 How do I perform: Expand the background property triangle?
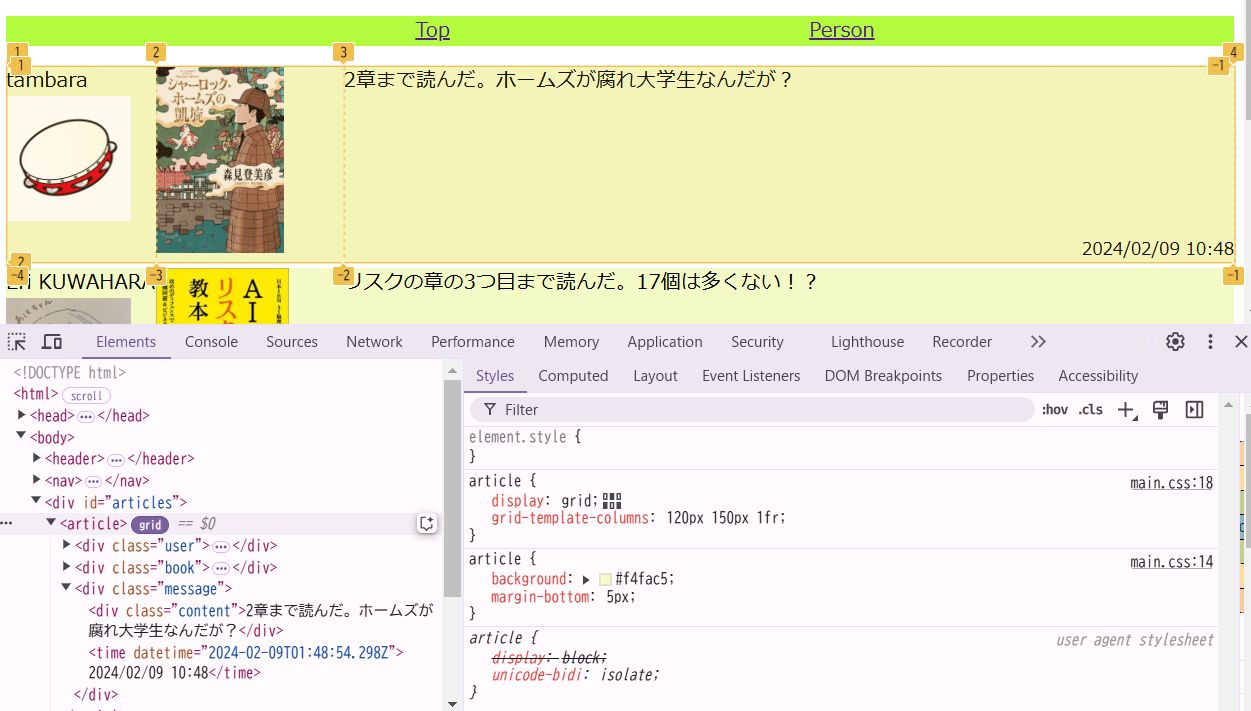coord(587,580)
